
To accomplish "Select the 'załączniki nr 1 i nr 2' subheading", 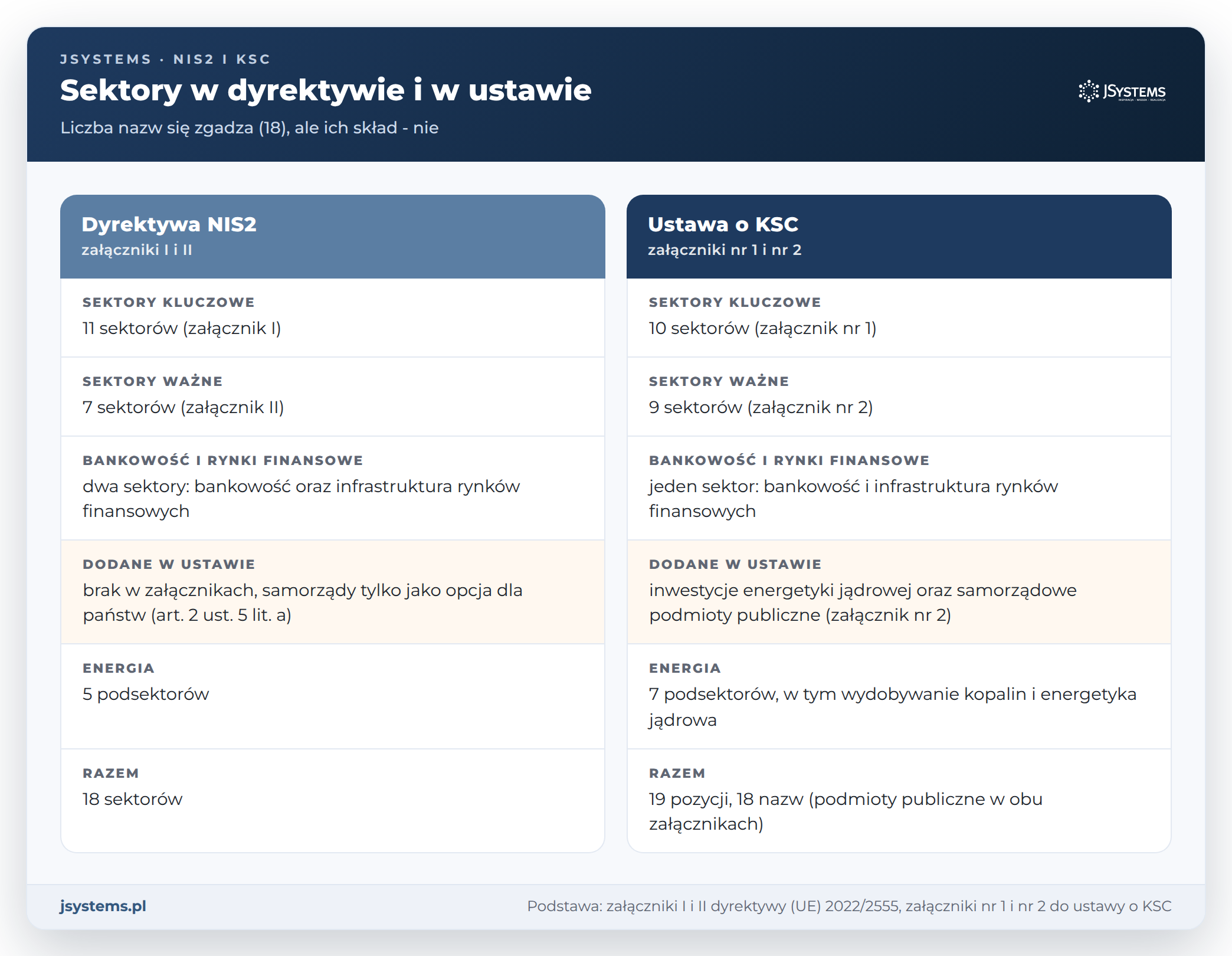I will 725,250.
